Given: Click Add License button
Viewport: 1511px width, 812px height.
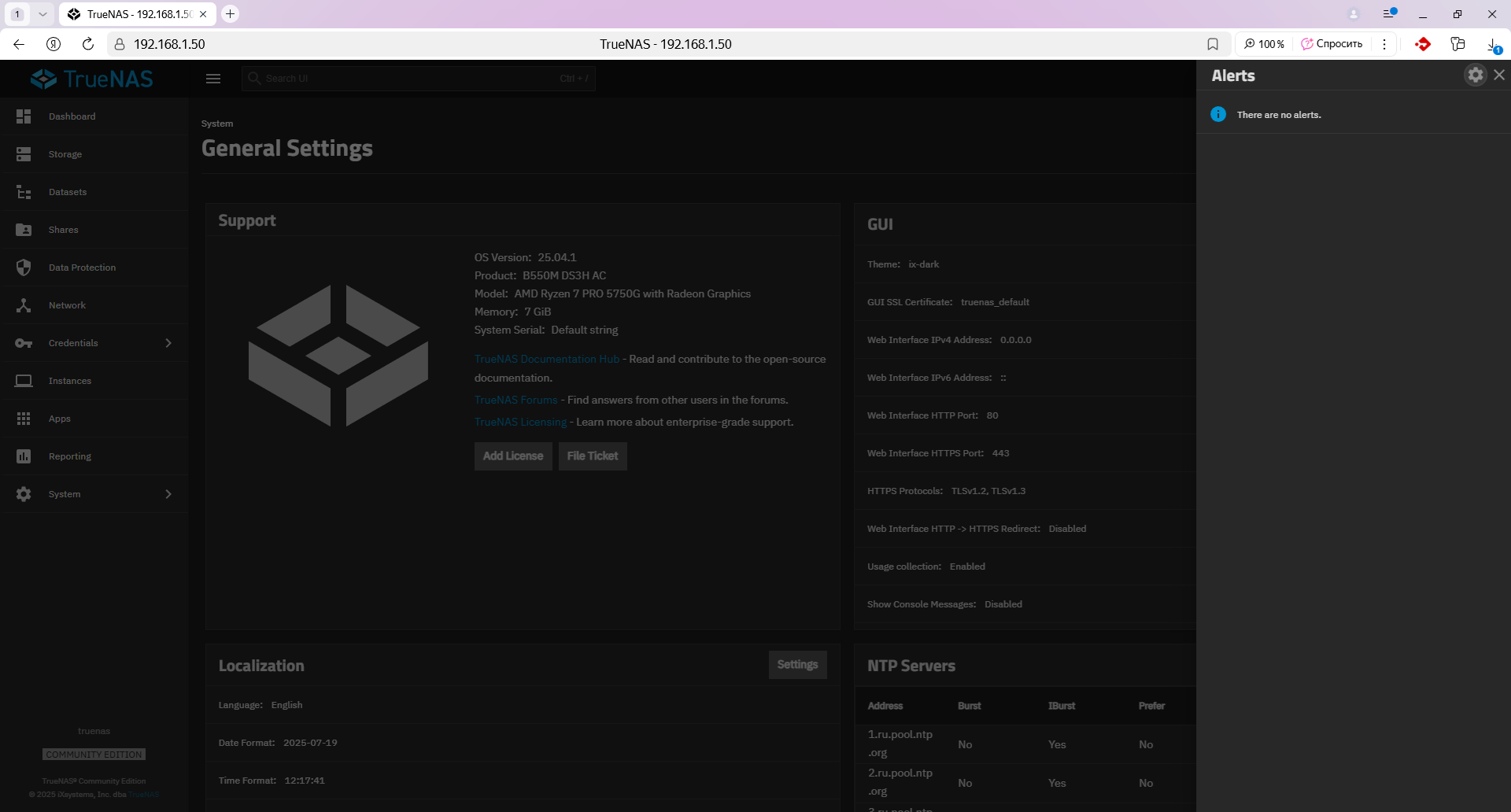Looking at the screenshot, I should [x=513, y=456].
